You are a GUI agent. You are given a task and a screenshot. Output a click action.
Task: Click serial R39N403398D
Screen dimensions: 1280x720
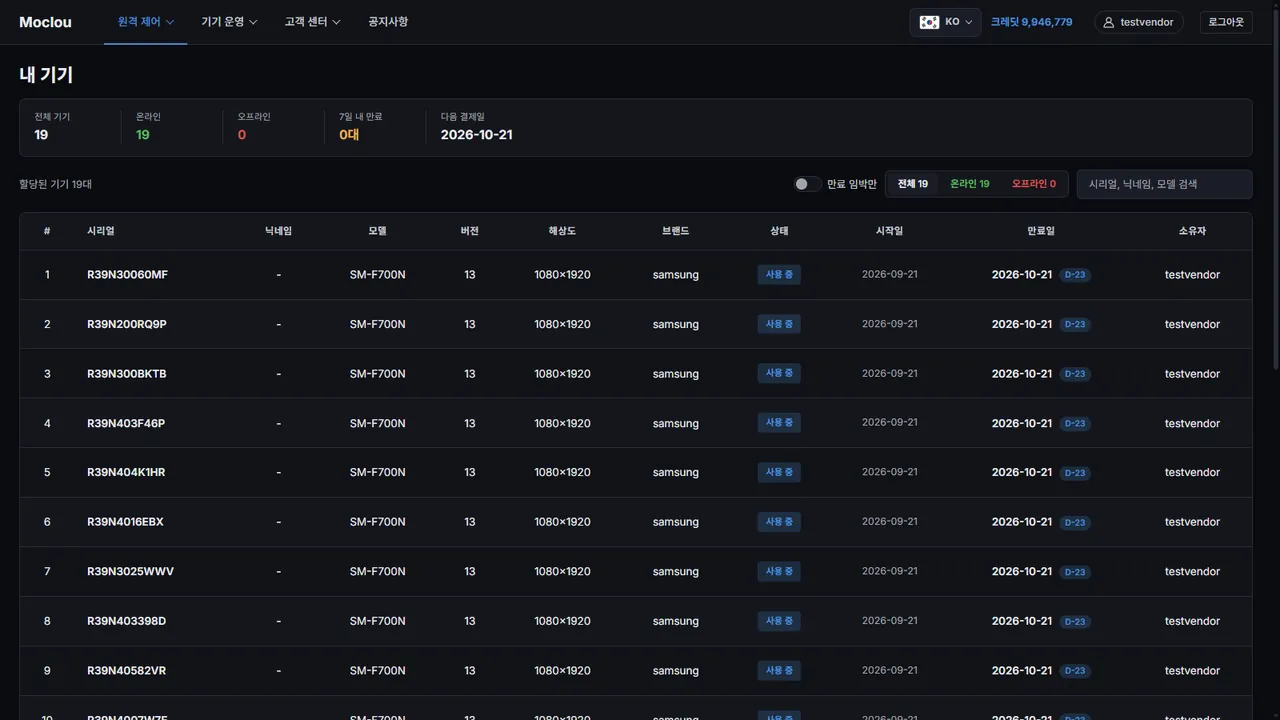pos(126,621)
